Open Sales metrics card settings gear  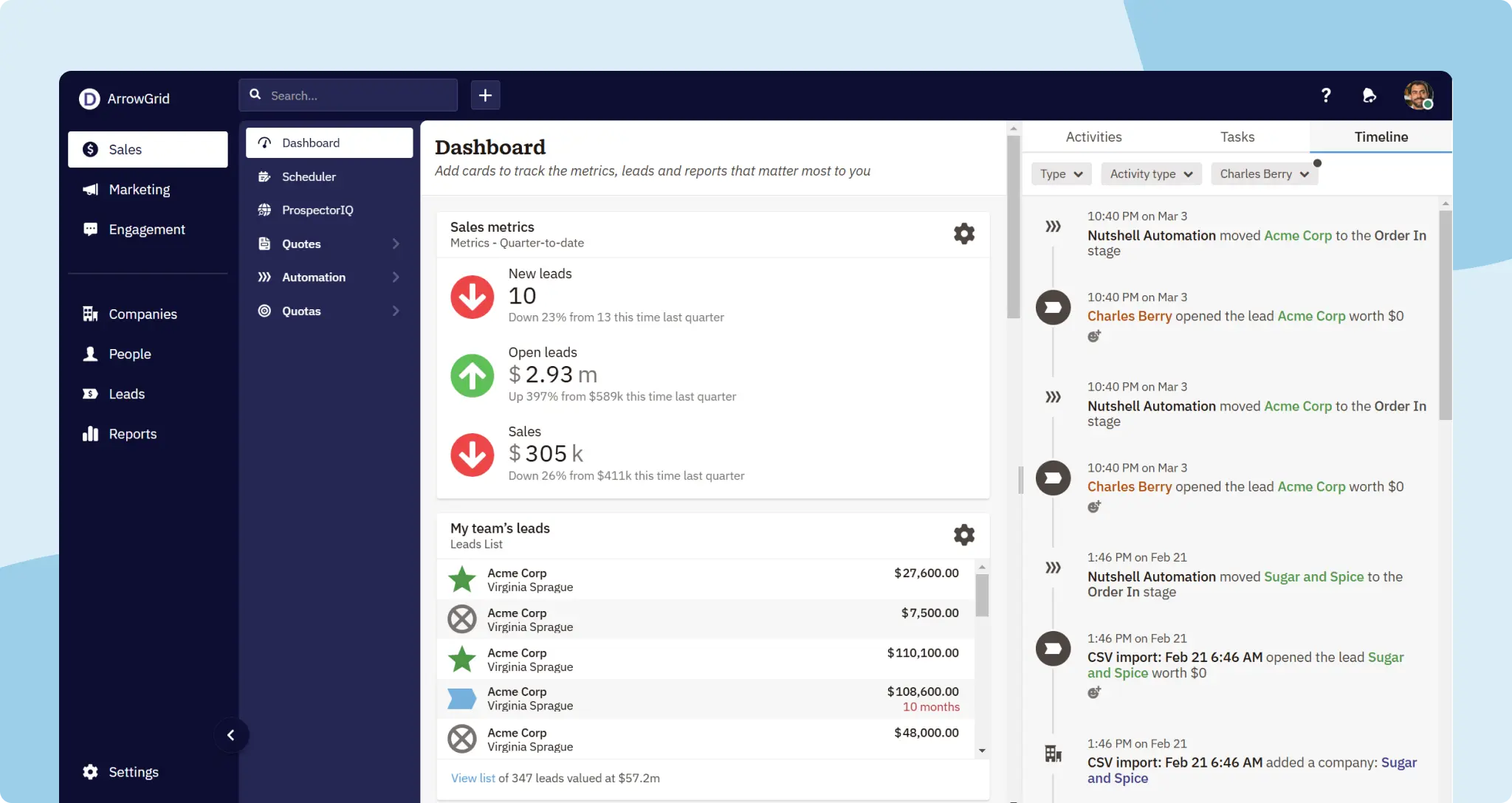pos(964,233)
